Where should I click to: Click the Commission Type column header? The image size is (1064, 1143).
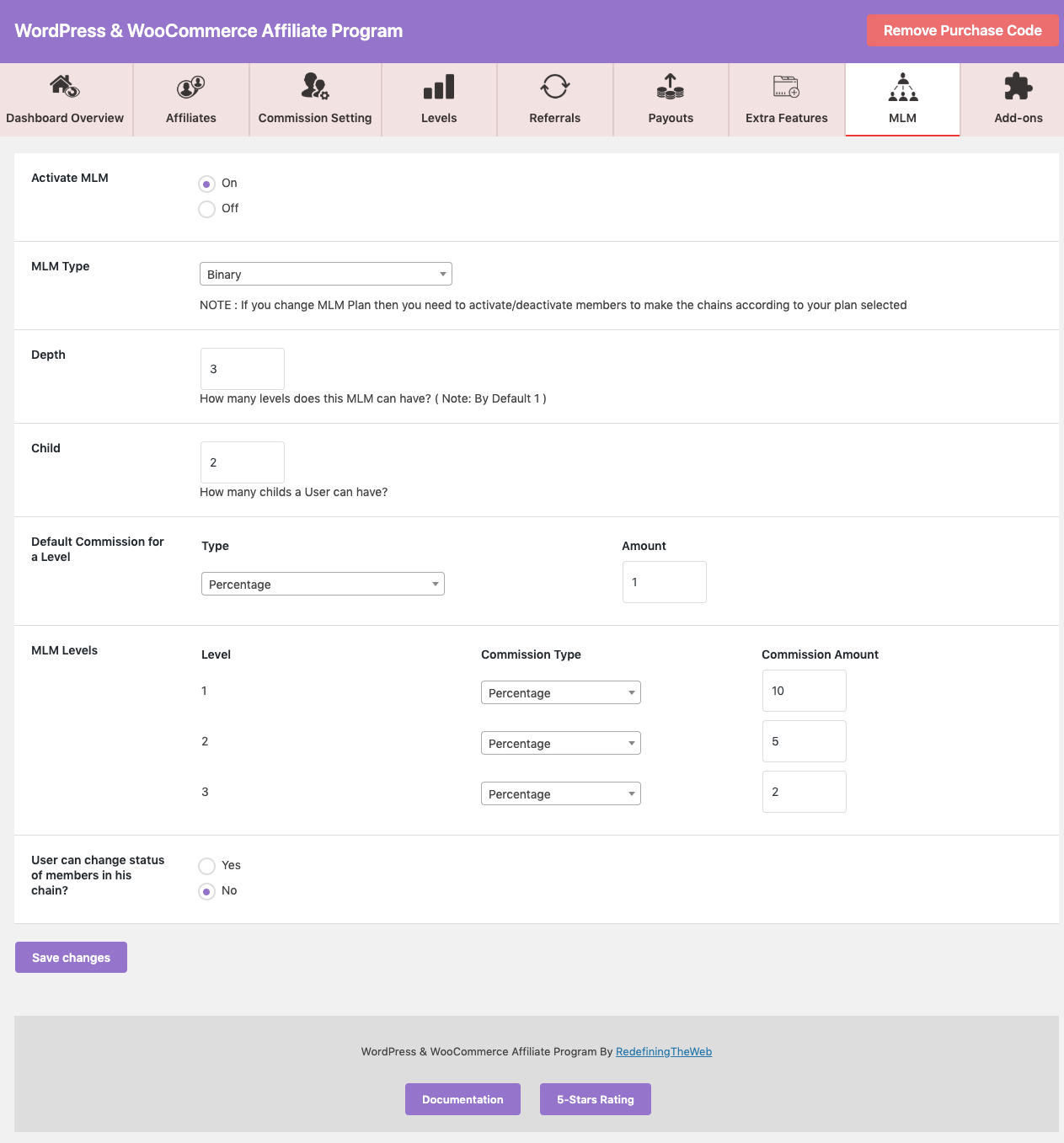tap(532, 654)
